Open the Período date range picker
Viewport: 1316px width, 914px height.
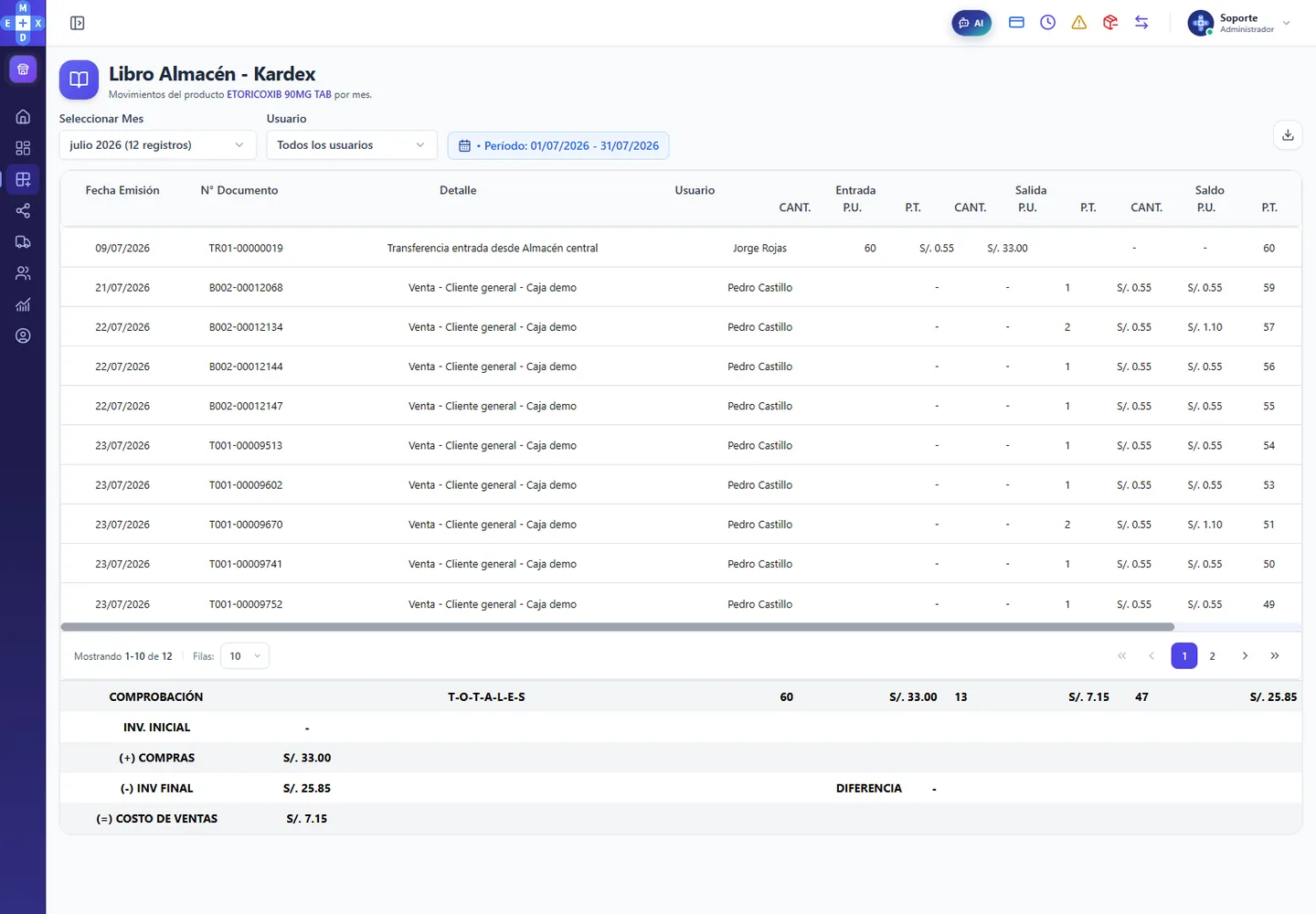pos(558,146)
